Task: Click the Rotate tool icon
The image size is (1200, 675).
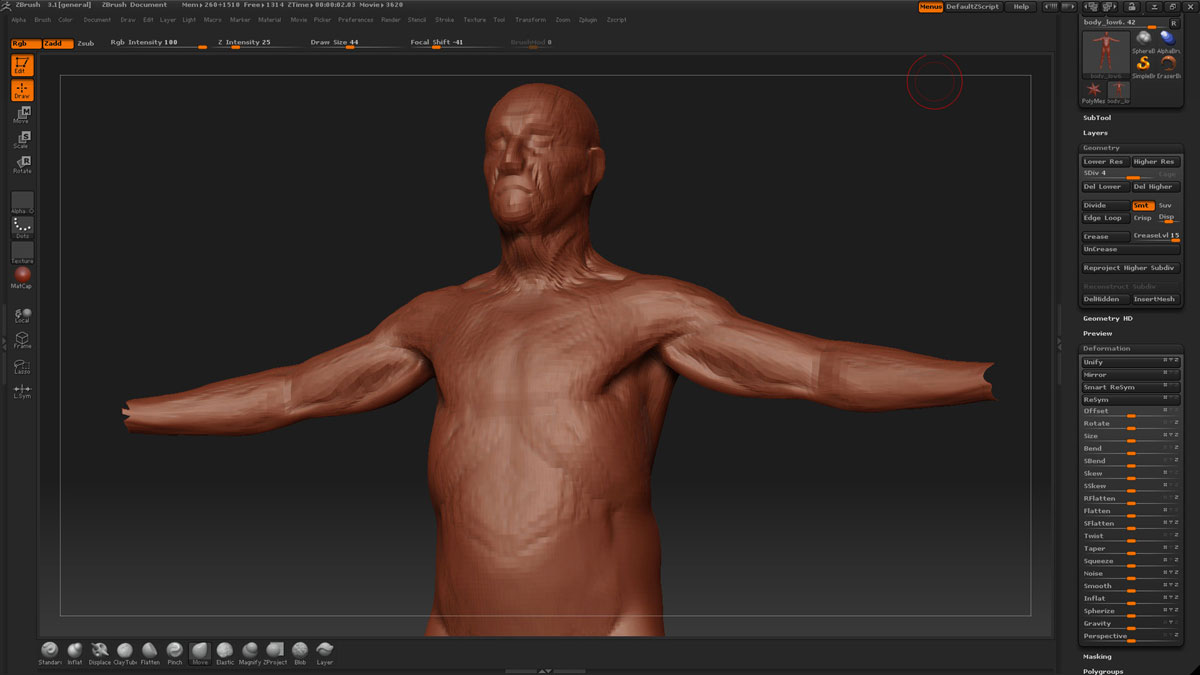Action: [x=22, y=164]
